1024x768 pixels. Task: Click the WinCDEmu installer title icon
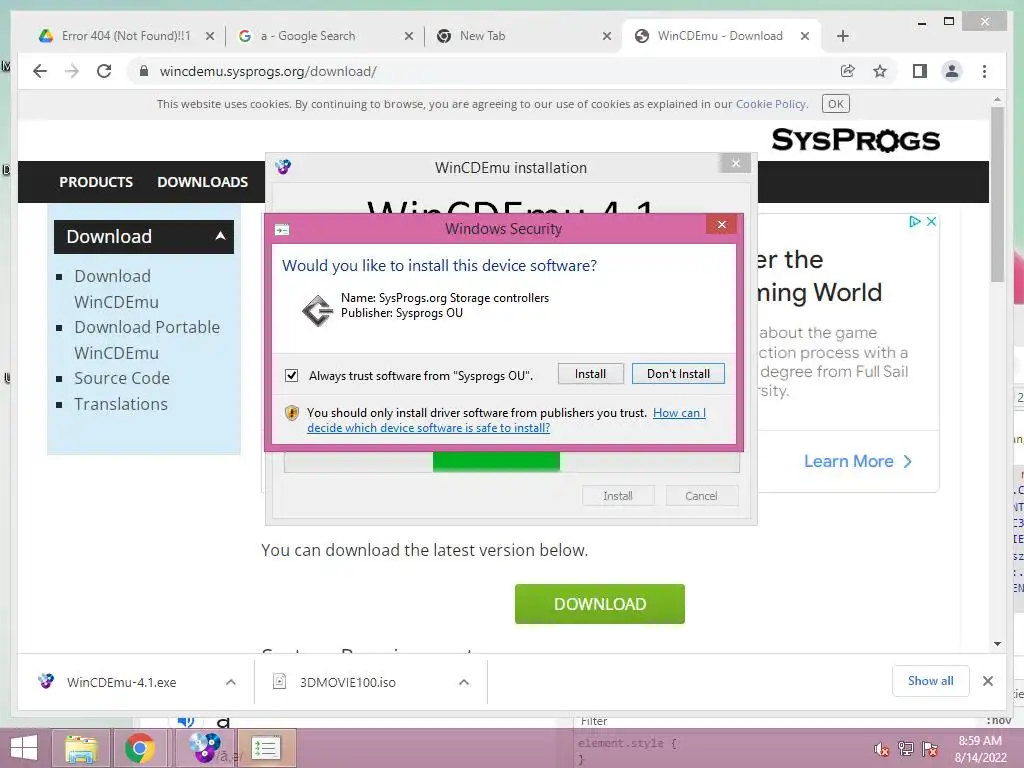tap(283, 167)
